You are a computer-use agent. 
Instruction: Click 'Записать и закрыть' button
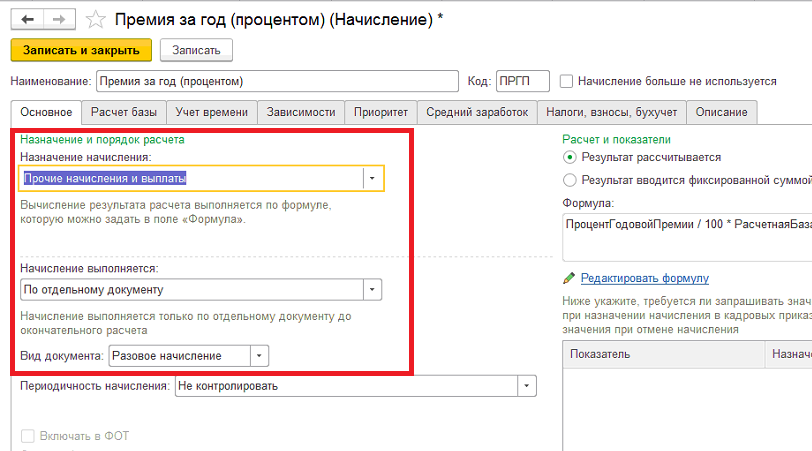pyautogui.click(x=81, y=50)
